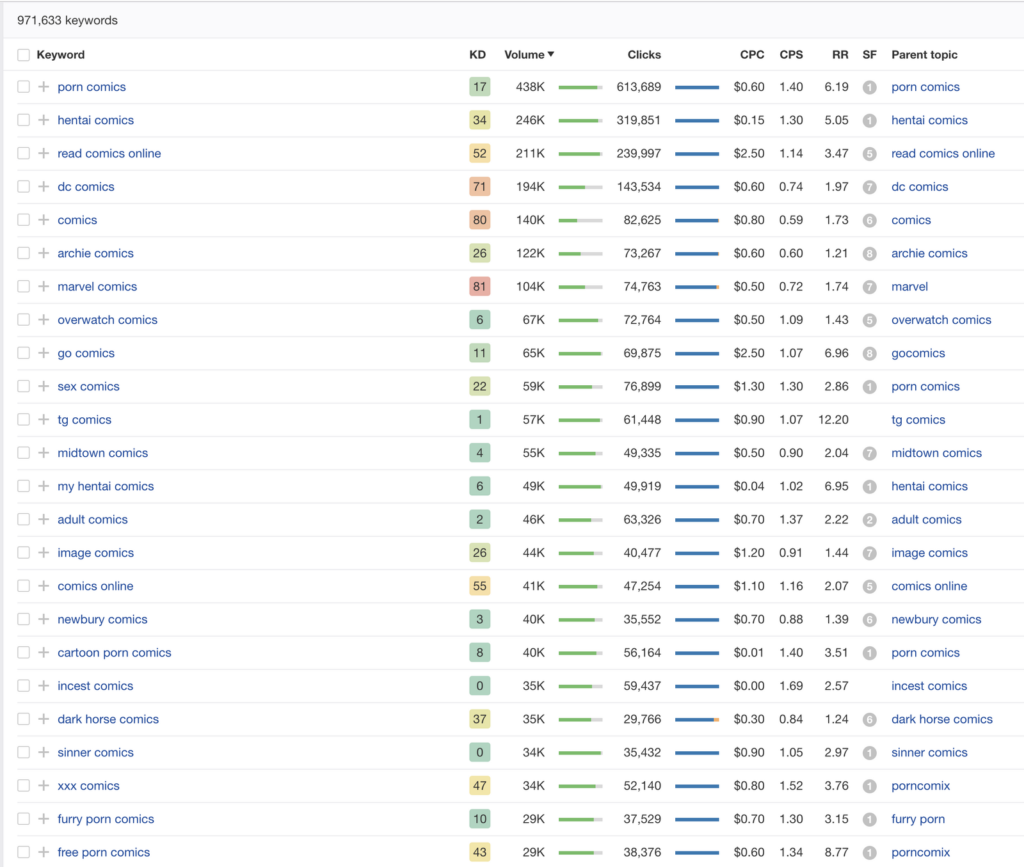The image size is (1024, 867).
Task: Open SERP features badge for archie comics row
Action: pyautogui.click(x=869, y=253)
